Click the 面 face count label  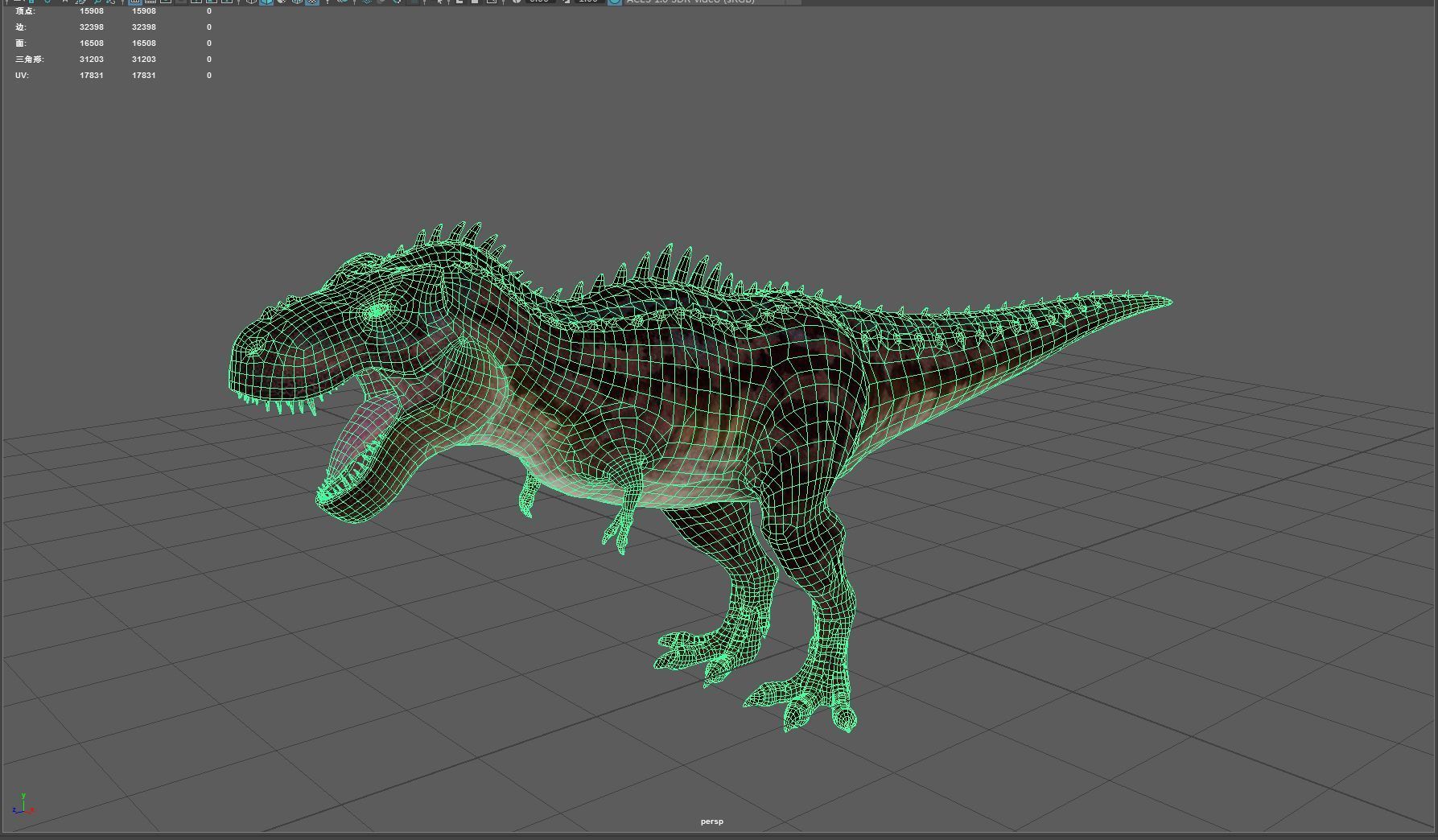click(20, 43)
